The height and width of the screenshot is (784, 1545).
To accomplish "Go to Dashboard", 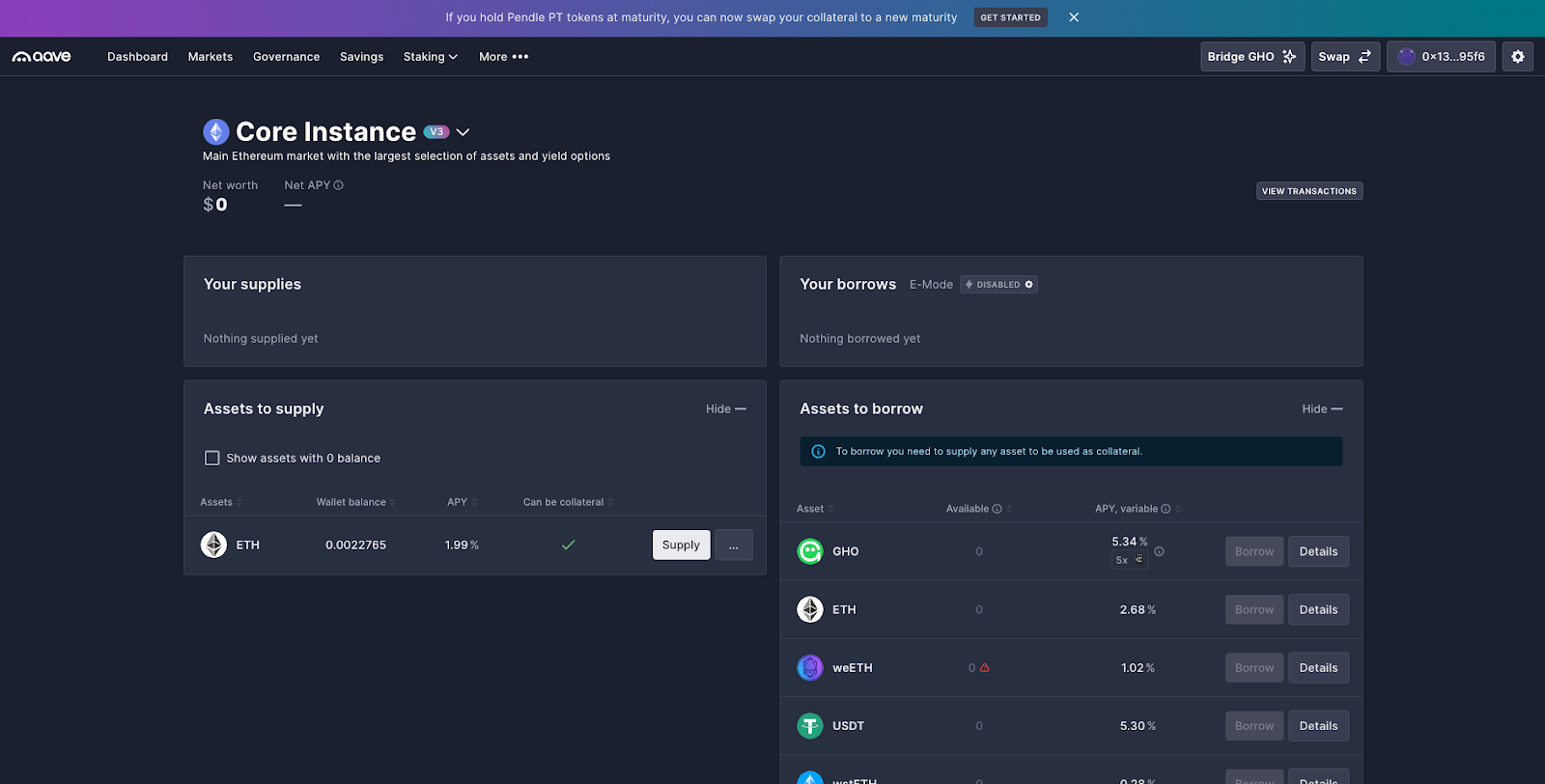I will (x=137, y=57).
